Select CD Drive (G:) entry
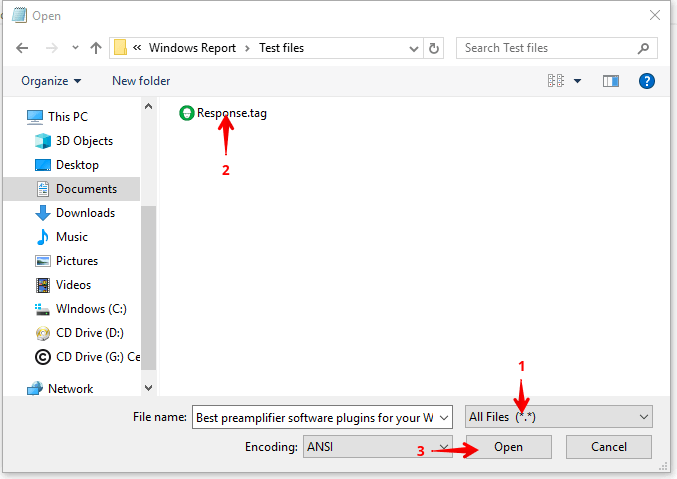The height and width of the screenshot is (479, 677). 98,357
